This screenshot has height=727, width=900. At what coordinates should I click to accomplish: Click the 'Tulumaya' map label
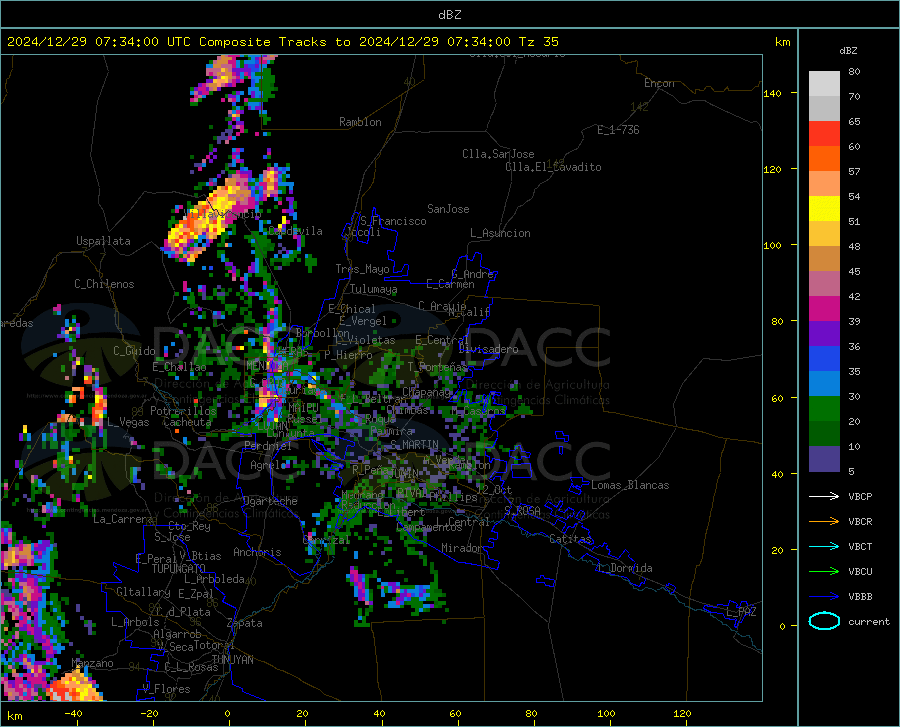tap(373, 289)
